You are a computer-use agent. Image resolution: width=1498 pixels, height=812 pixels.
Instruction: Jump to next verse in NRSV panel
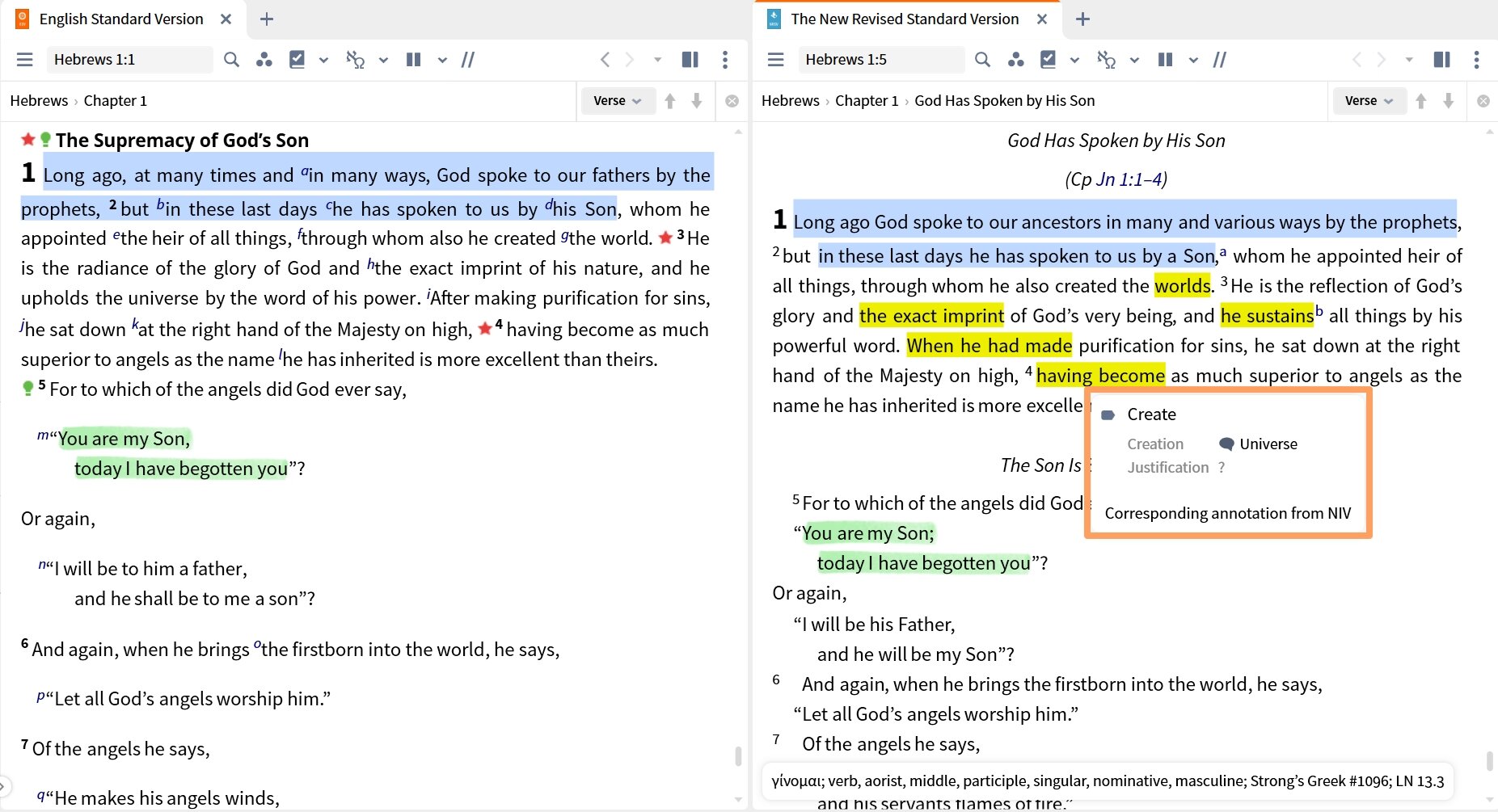[x=1449, y=101]
